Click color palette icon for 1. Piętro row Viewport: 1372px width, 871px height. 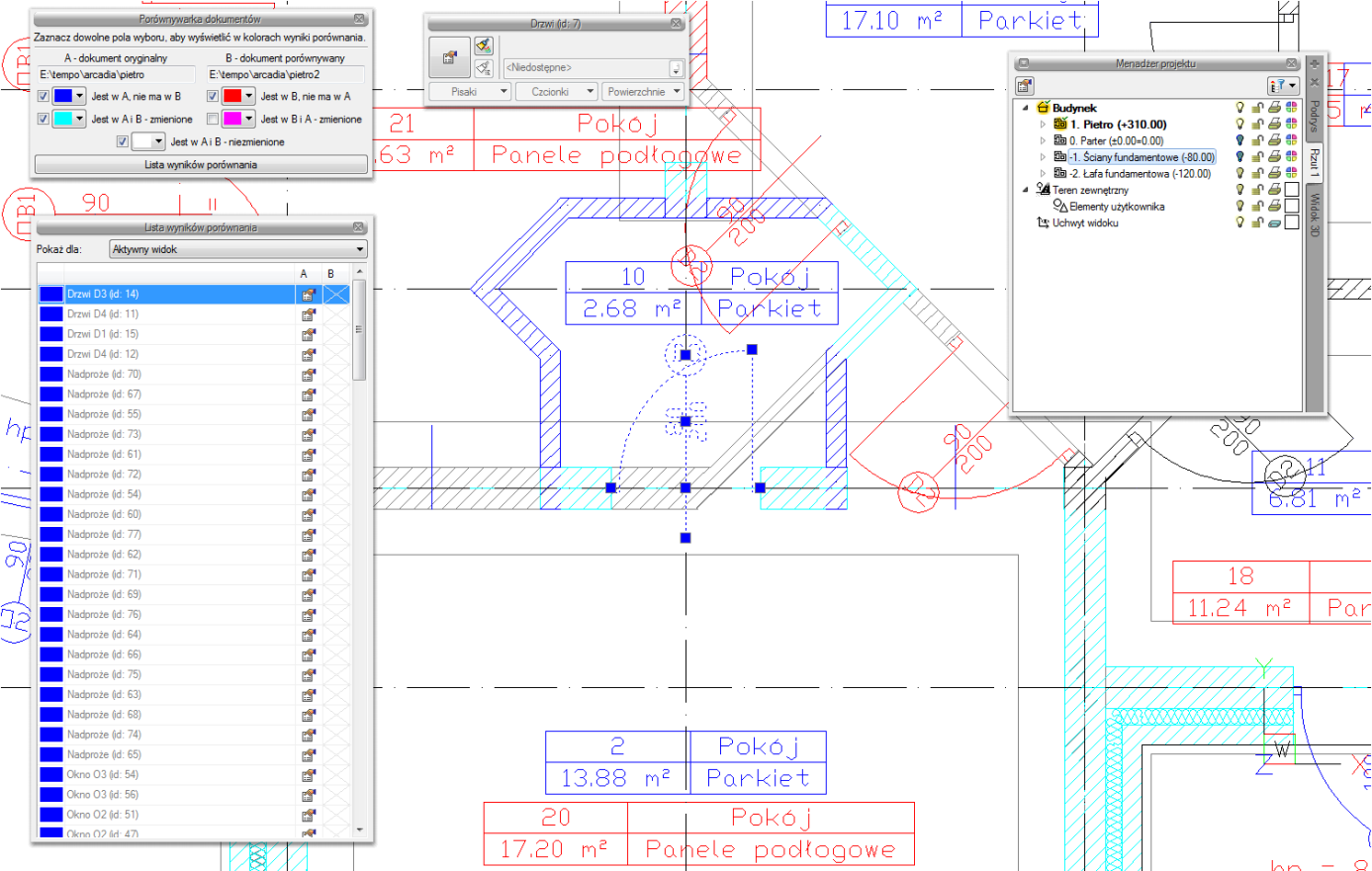tap(1292, 125)
